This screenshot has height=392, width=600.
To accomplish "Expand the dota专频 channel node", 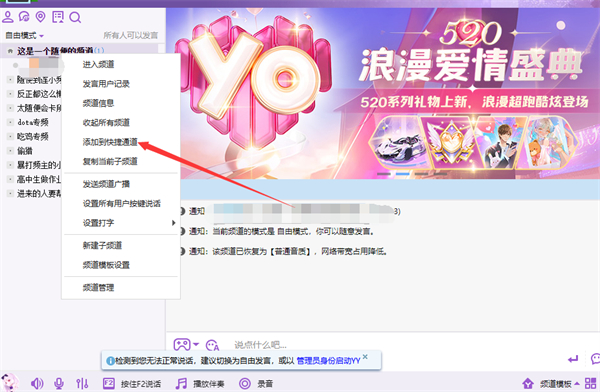I will point(10,122).
